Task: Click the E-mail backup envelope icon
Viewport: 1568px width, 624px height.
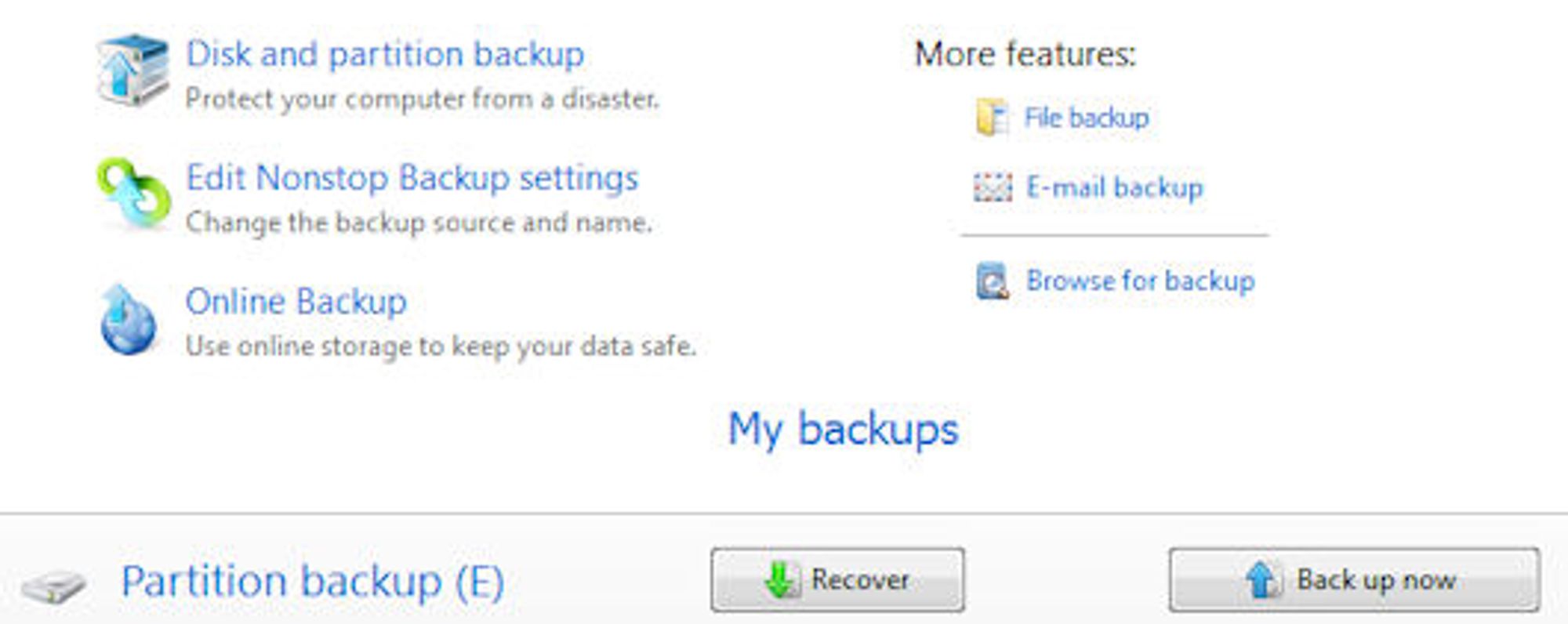Action: point(993,187)
